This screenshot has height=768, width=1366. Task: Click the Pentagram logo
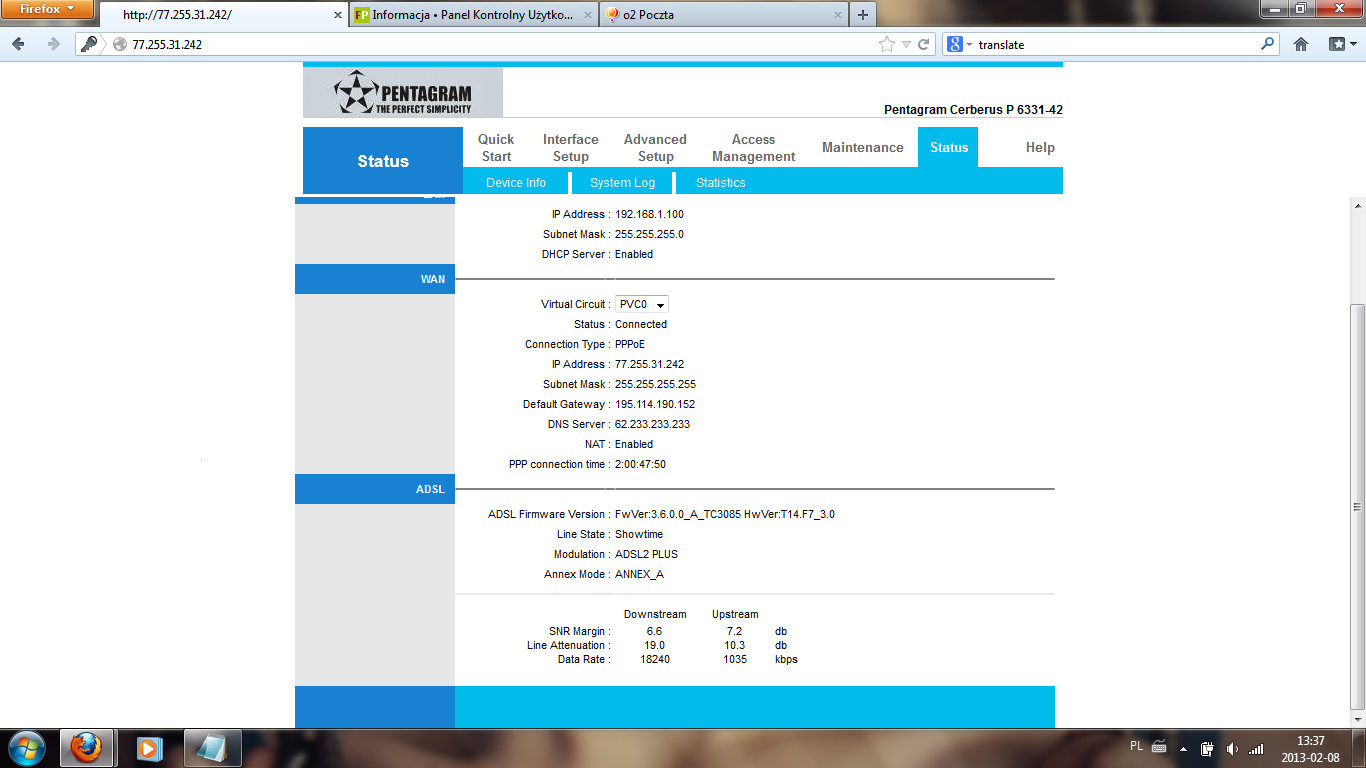point(403,93)
